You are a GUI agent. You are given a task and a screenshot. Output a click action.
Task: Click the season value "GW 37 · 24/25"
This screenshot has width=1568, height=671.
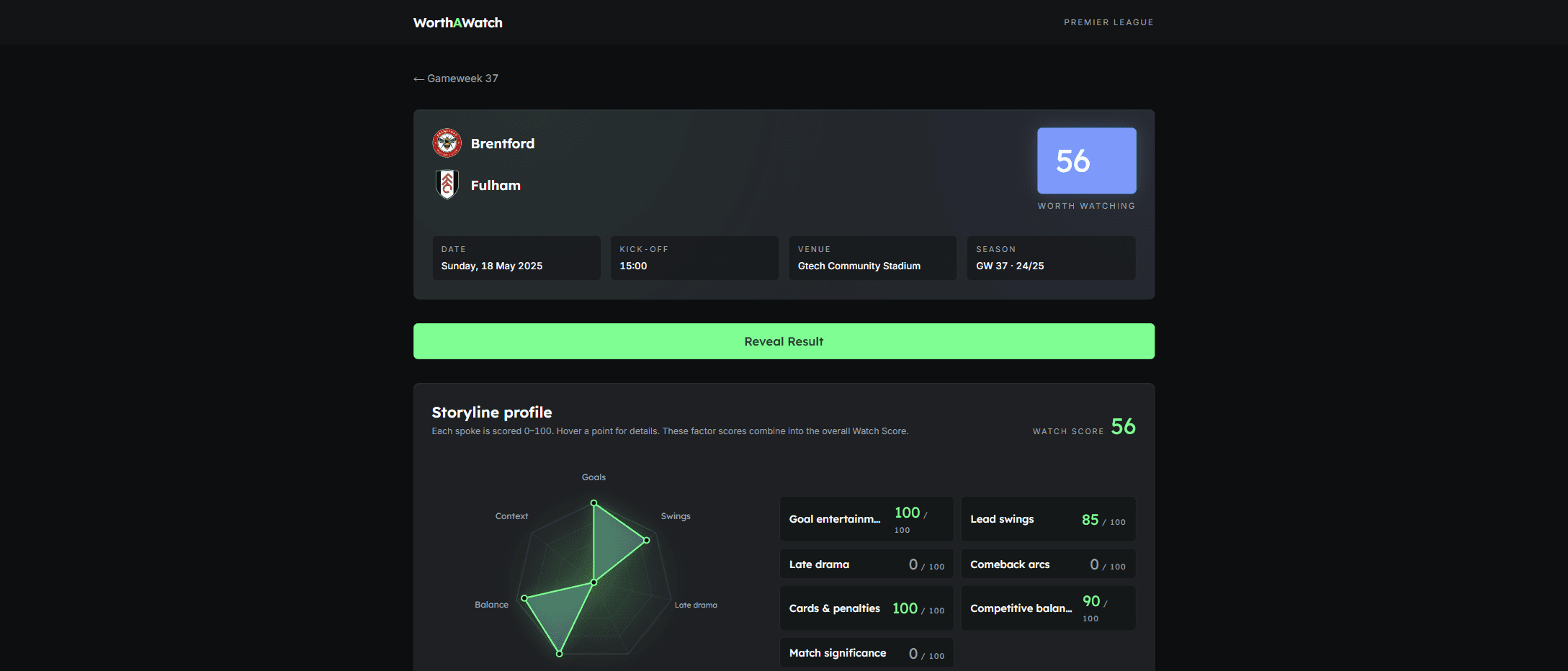click(1010, 266)
